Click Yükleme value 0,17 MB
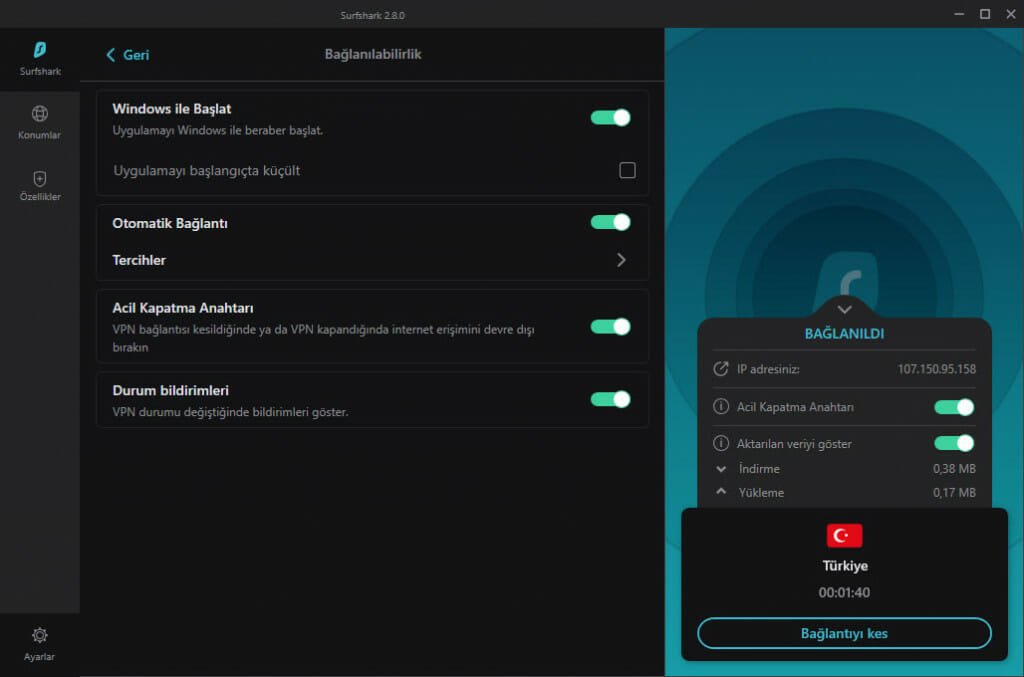Screen dimensions: 1024x677 pyautogui.click(x=954, y=493)
